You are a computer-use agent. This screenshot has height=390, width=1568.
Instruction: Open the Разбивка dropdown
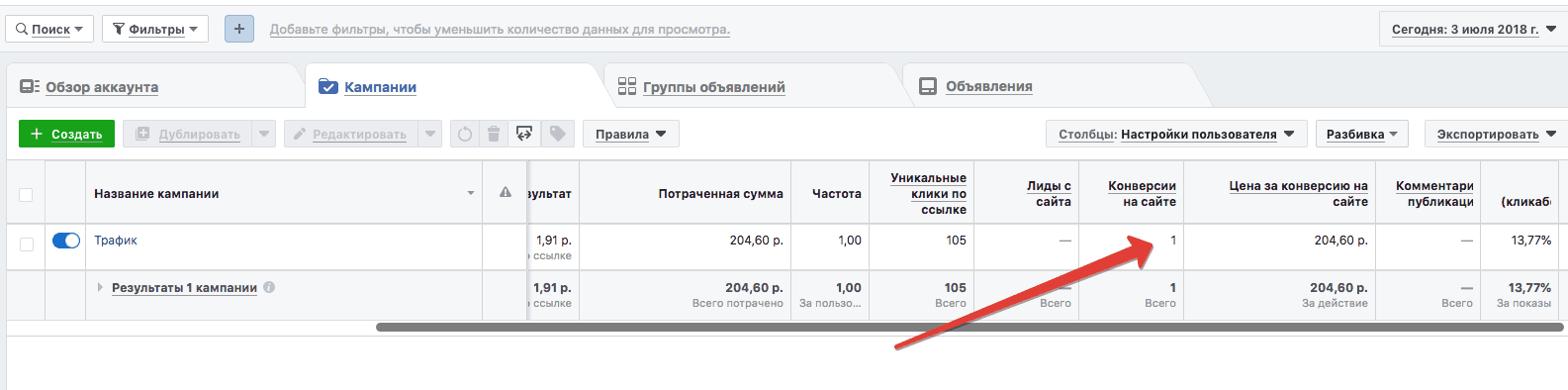(1361, 134)
